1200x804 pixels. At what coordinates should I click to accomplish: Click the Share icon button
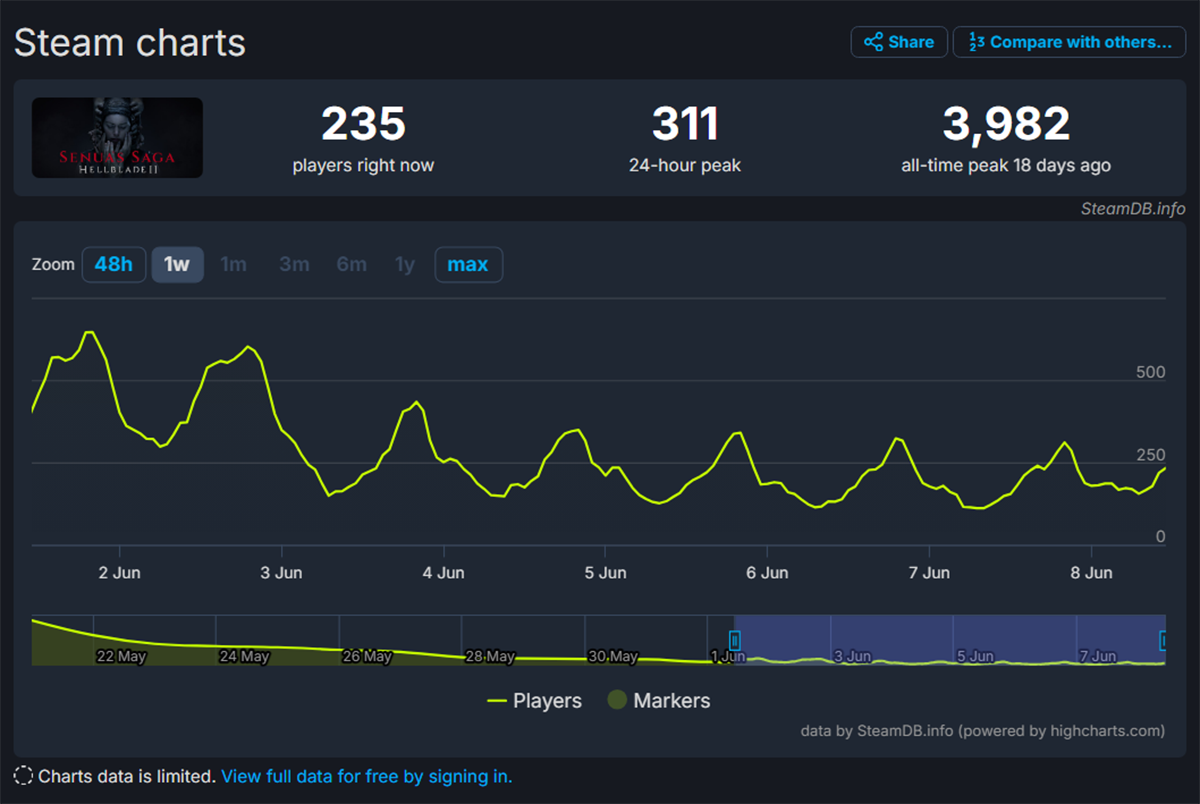pos(899,42)
